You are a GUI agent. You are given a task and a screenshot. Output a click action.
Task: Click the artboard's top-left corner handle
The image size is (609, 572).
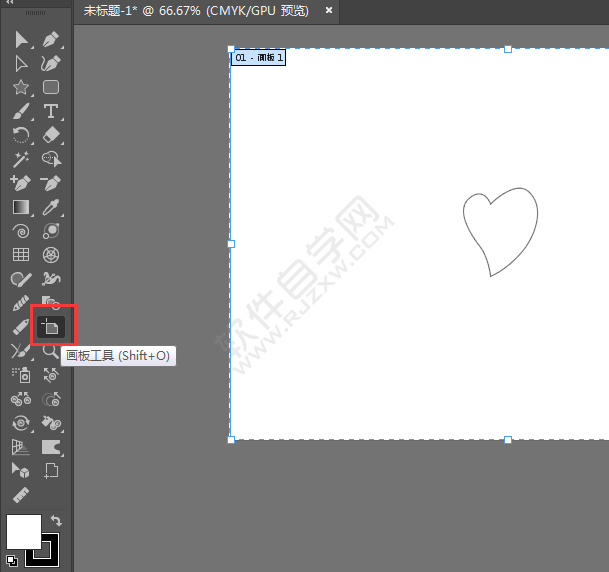231,49
